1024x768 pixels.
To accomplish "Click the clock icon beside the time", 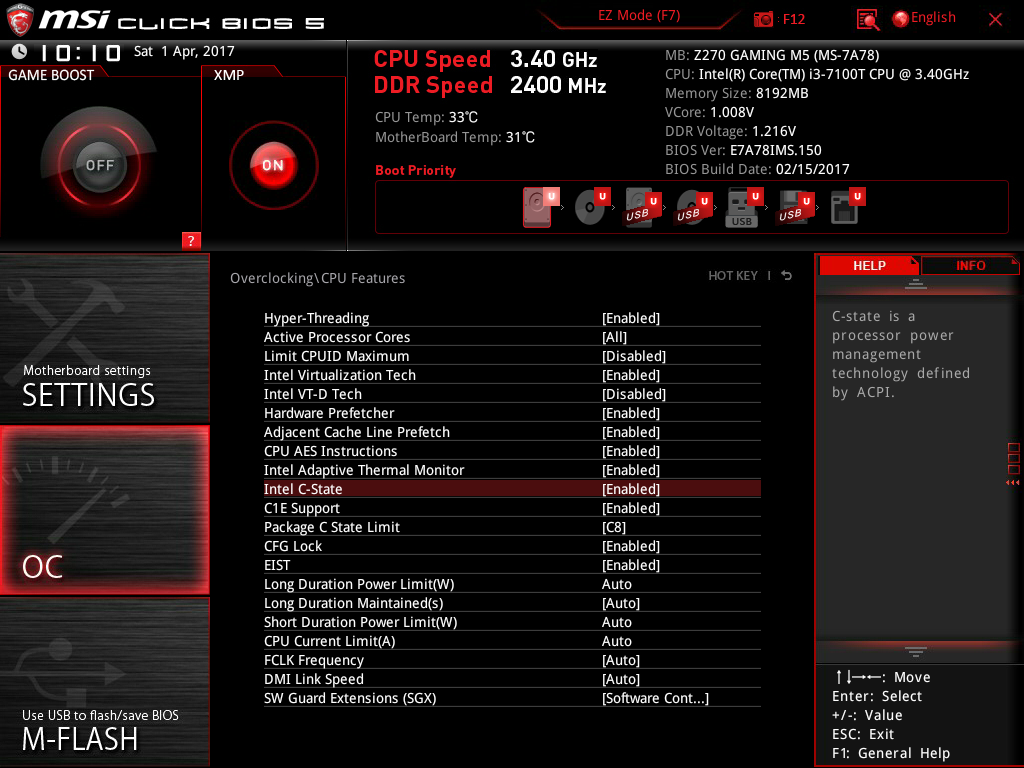I will (x=20, y=51).
